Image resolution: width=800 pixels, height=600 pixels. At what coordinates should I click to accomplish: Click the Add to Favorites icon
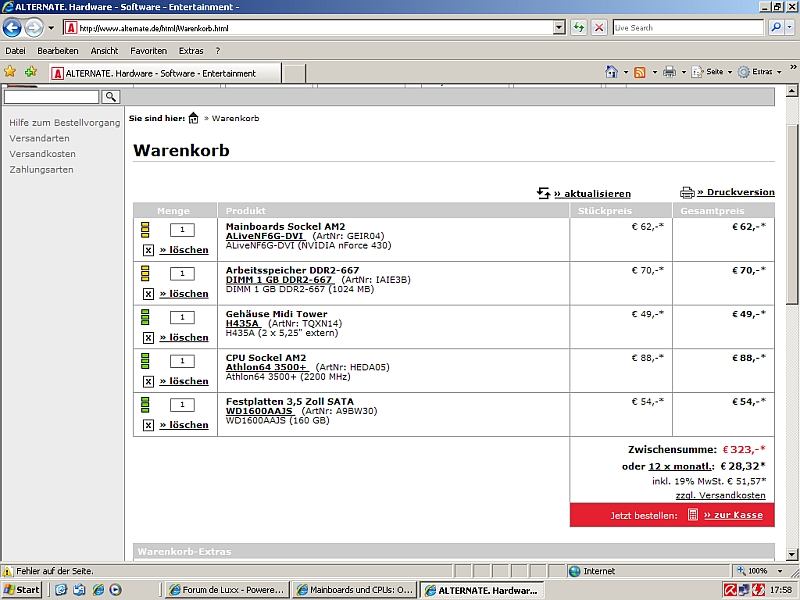pos(31,72)
